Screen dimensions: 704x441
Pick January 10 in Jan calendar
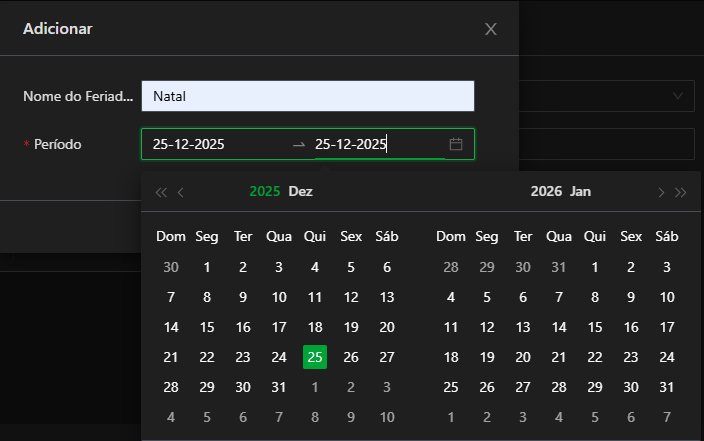(667, 297)
